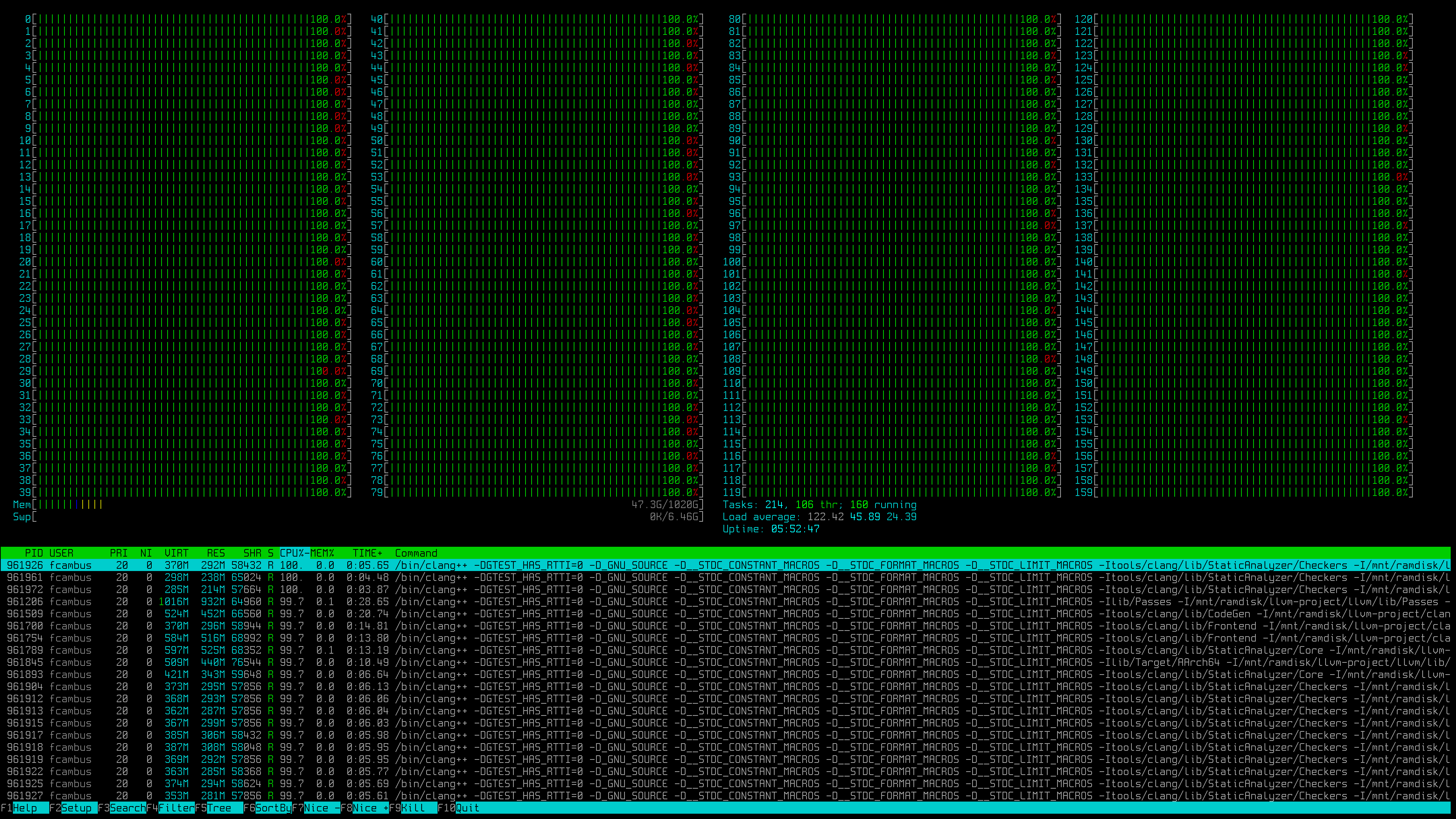Click the CPU 0 usage meter
1456x819 pixels.
(188, 19)
